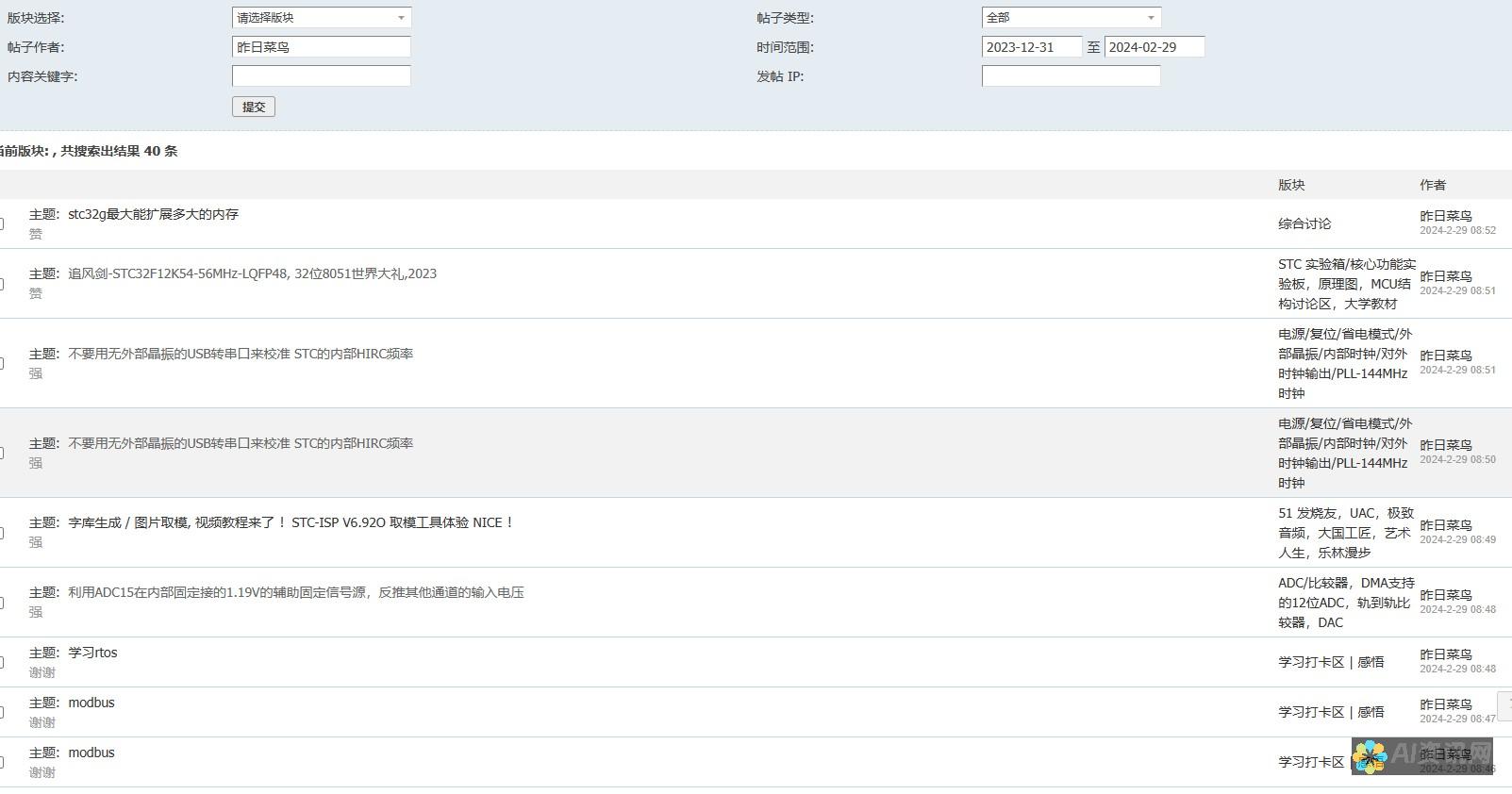Viewport: 1512px width, 794px height.
Task: Open the modbus post dated 08:47
Action: [91, 703]
